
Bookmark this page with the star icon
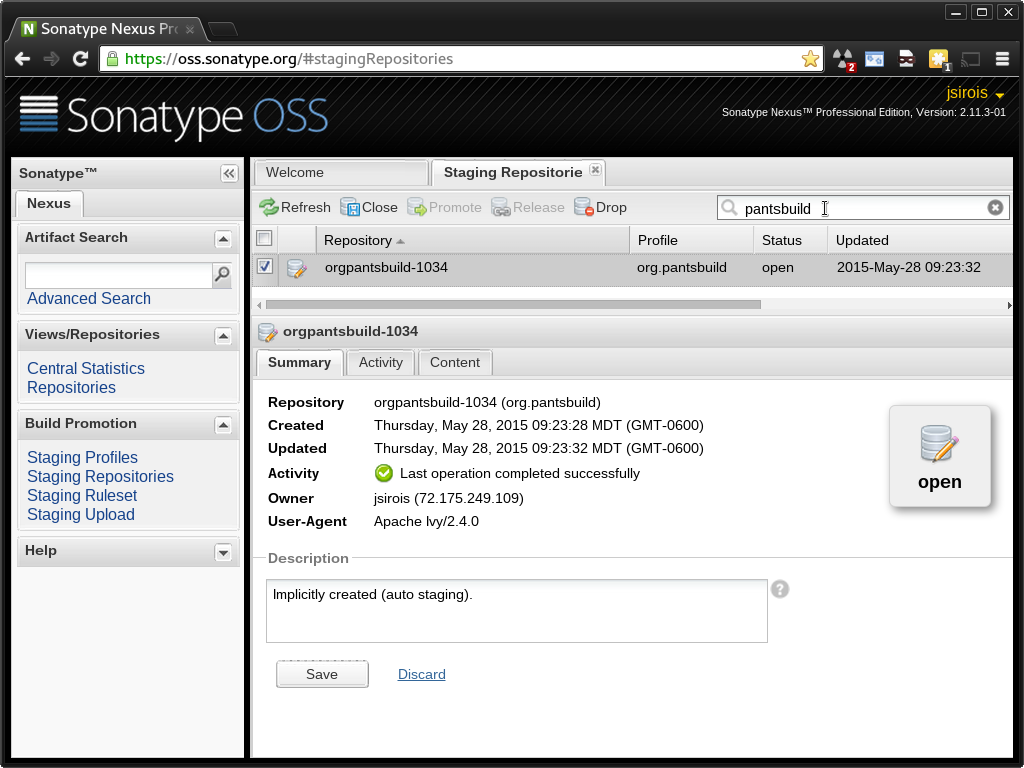pos(810,59)
